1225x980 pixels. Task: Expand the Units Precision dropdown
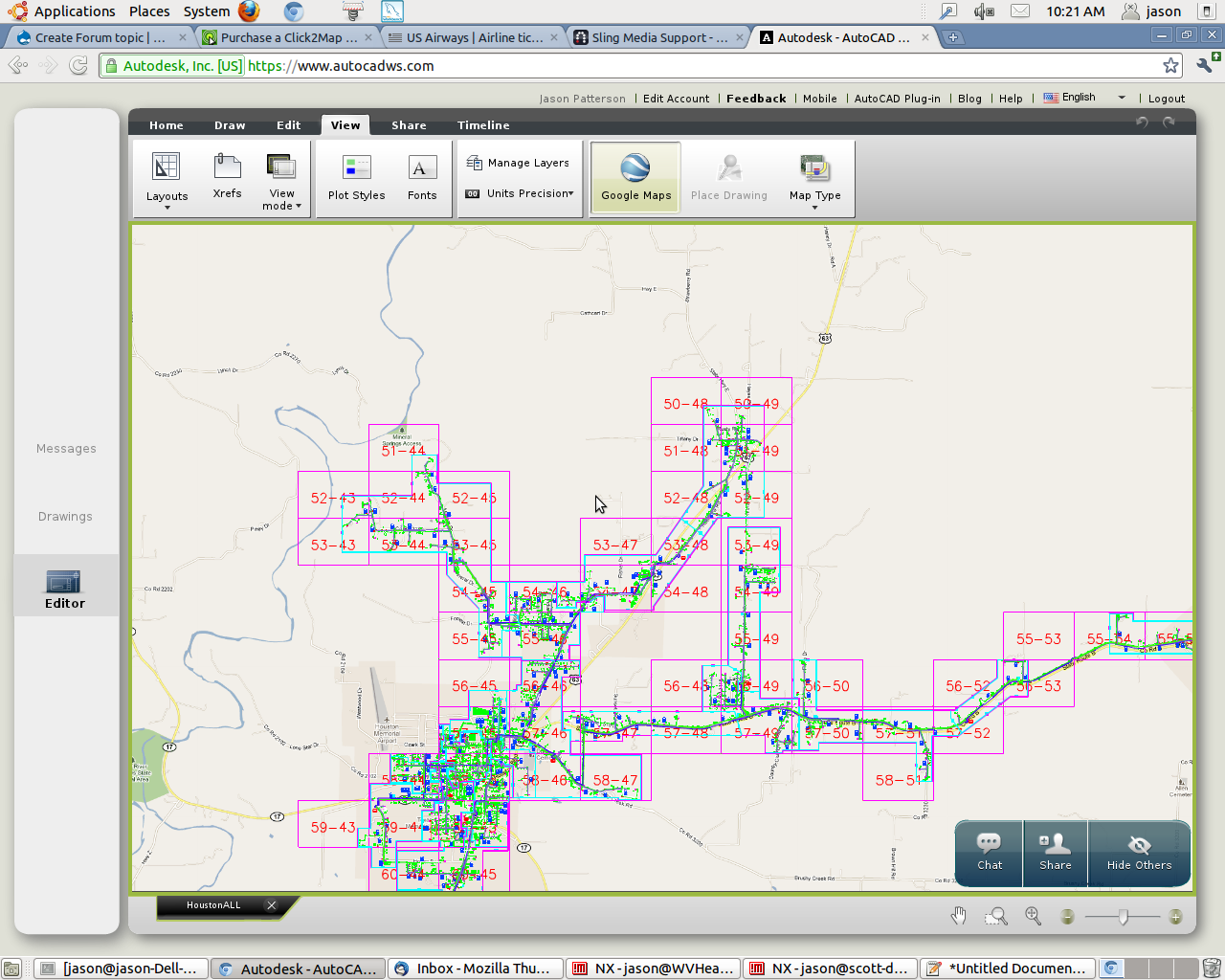520,193
